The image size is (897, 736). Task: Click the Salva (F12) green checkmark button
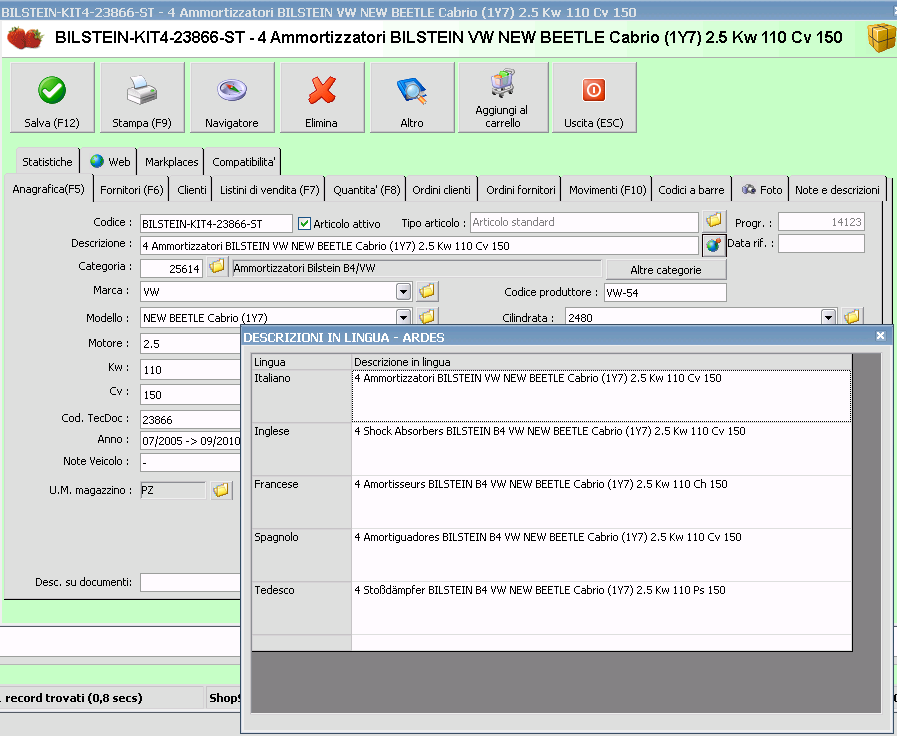click(52, 98)
